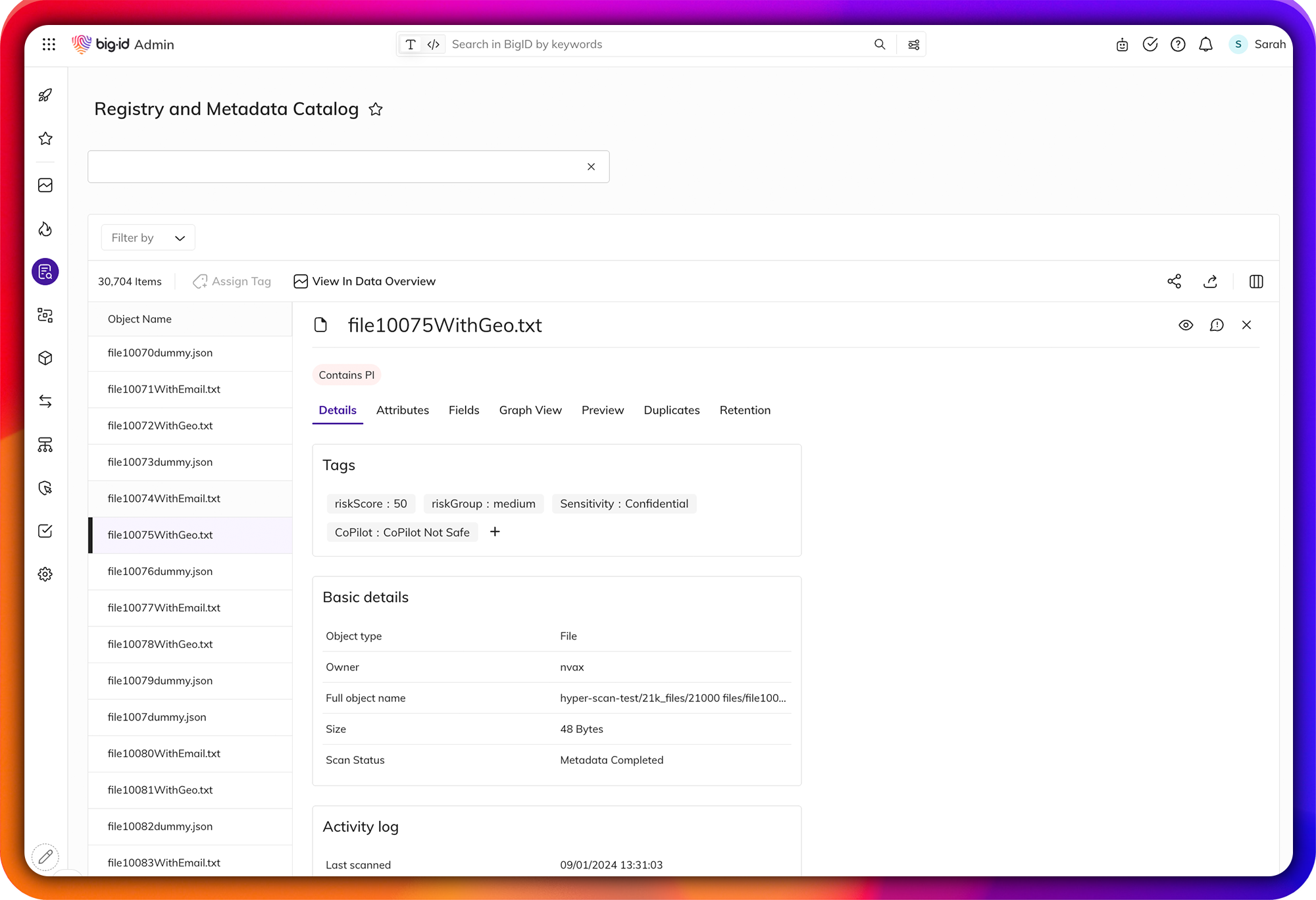Toggle the eye watch icon
Image resolution: width=1316 pixels, height=900 pixels.
(x=1186, y=325)
